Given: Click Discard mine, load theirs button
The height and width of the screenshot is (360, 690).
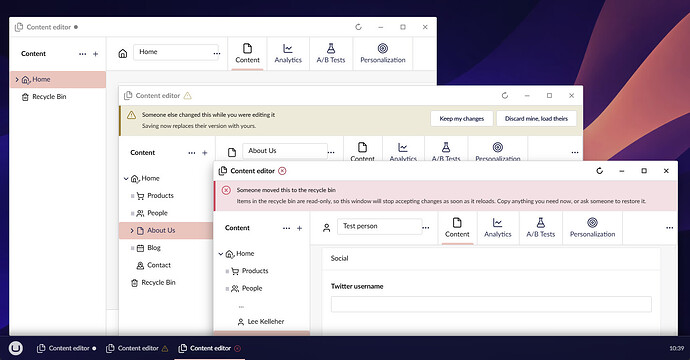Looking at the screenshot, I should pyautogui.click(x=536, y=118).
